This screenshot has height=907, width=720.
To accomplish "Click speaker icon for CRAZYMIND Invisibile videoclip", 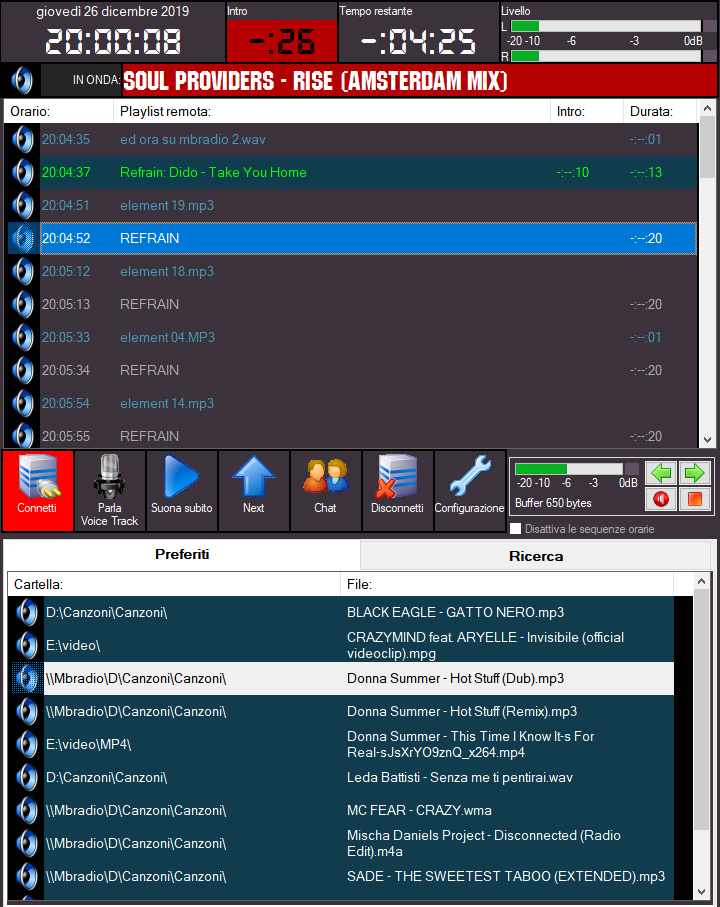I will coord(27,646).
